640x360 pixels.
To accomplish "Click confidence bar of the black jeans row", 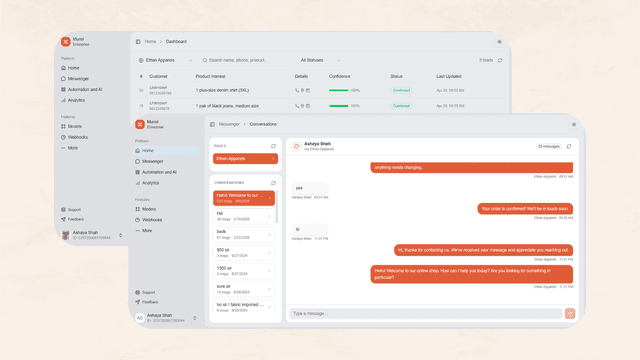I will 338,106.
